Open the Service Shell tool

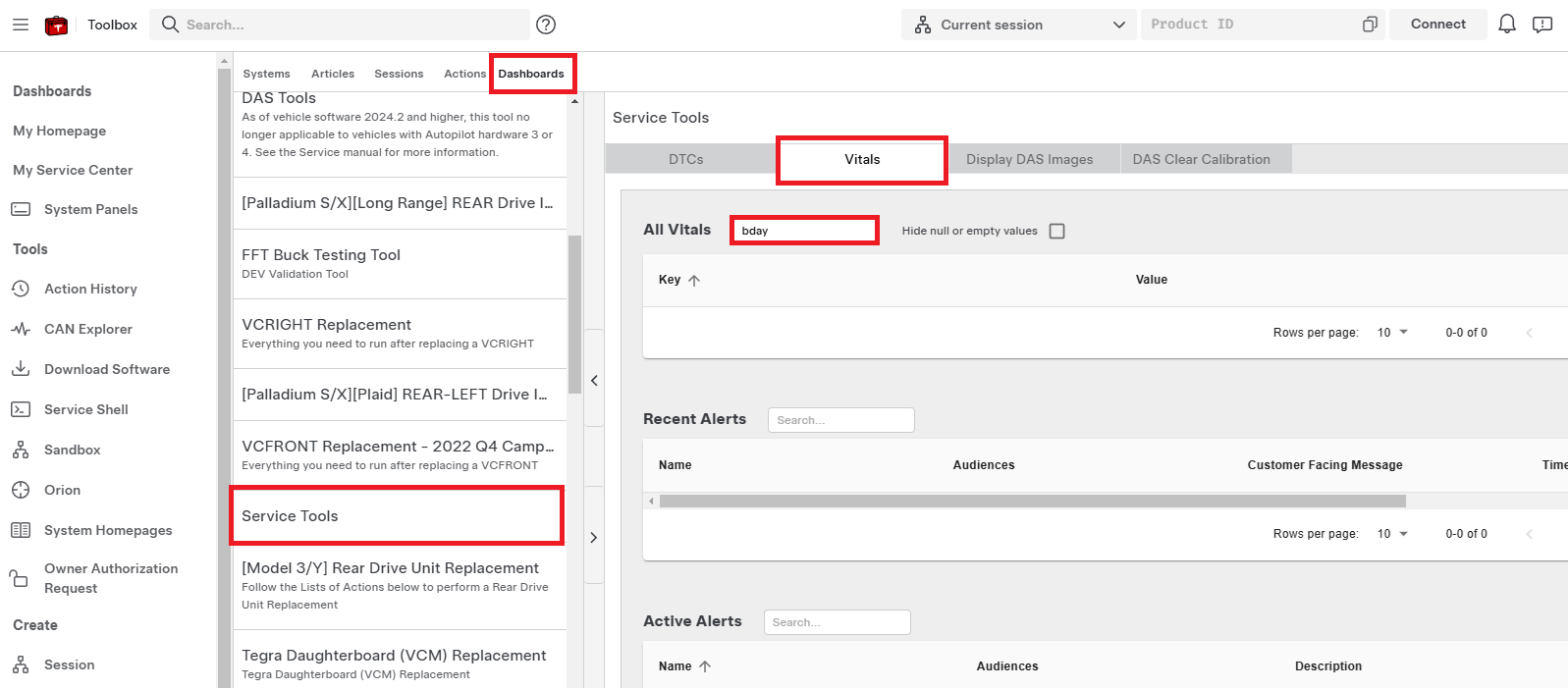tap(85, 409)
